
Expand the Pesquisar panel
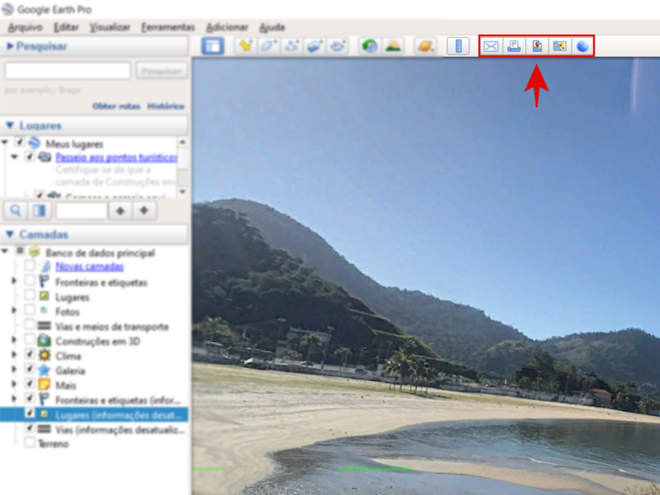tap(10, 46)
